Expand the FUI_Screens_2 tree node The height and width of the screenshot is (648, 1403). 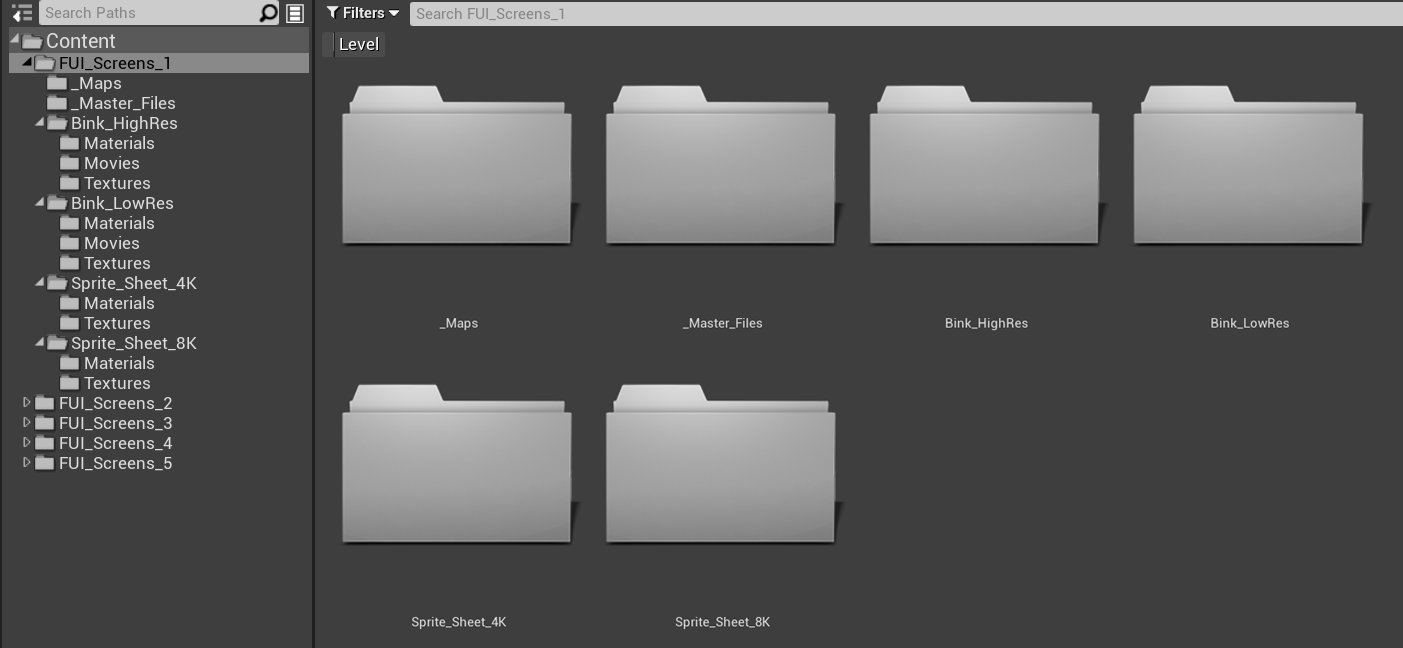click(27, 403)
